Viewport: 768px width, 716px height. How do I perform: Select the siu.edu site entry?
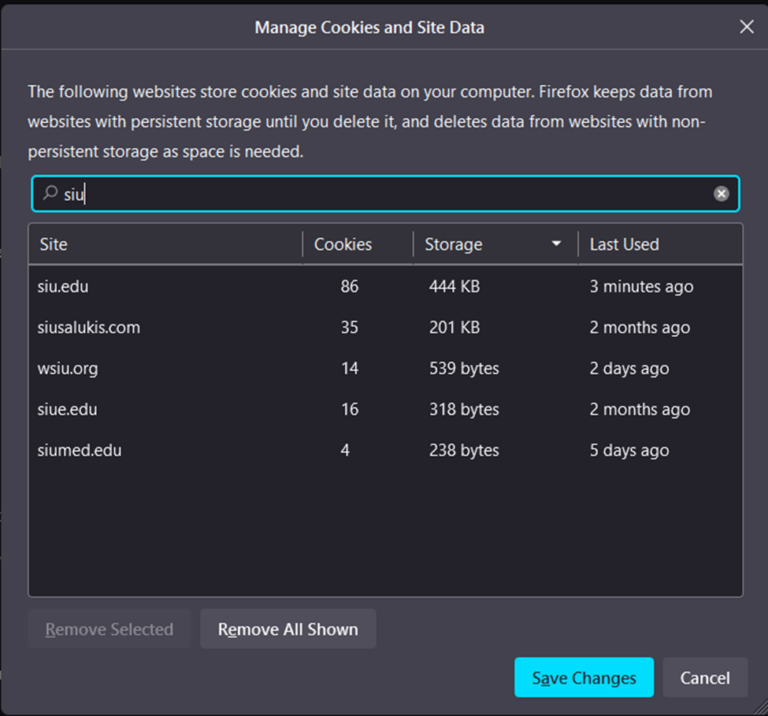[64, 286]
